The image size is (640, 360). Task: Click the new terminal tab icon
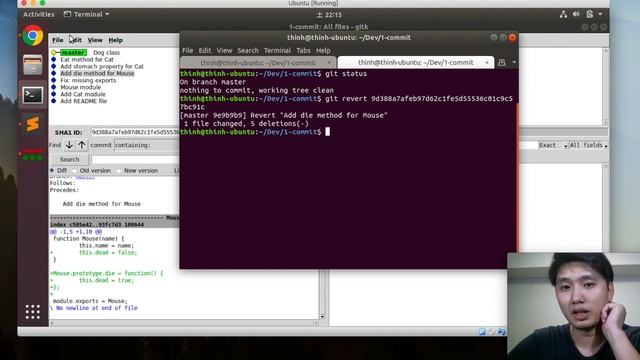[502, 62]
